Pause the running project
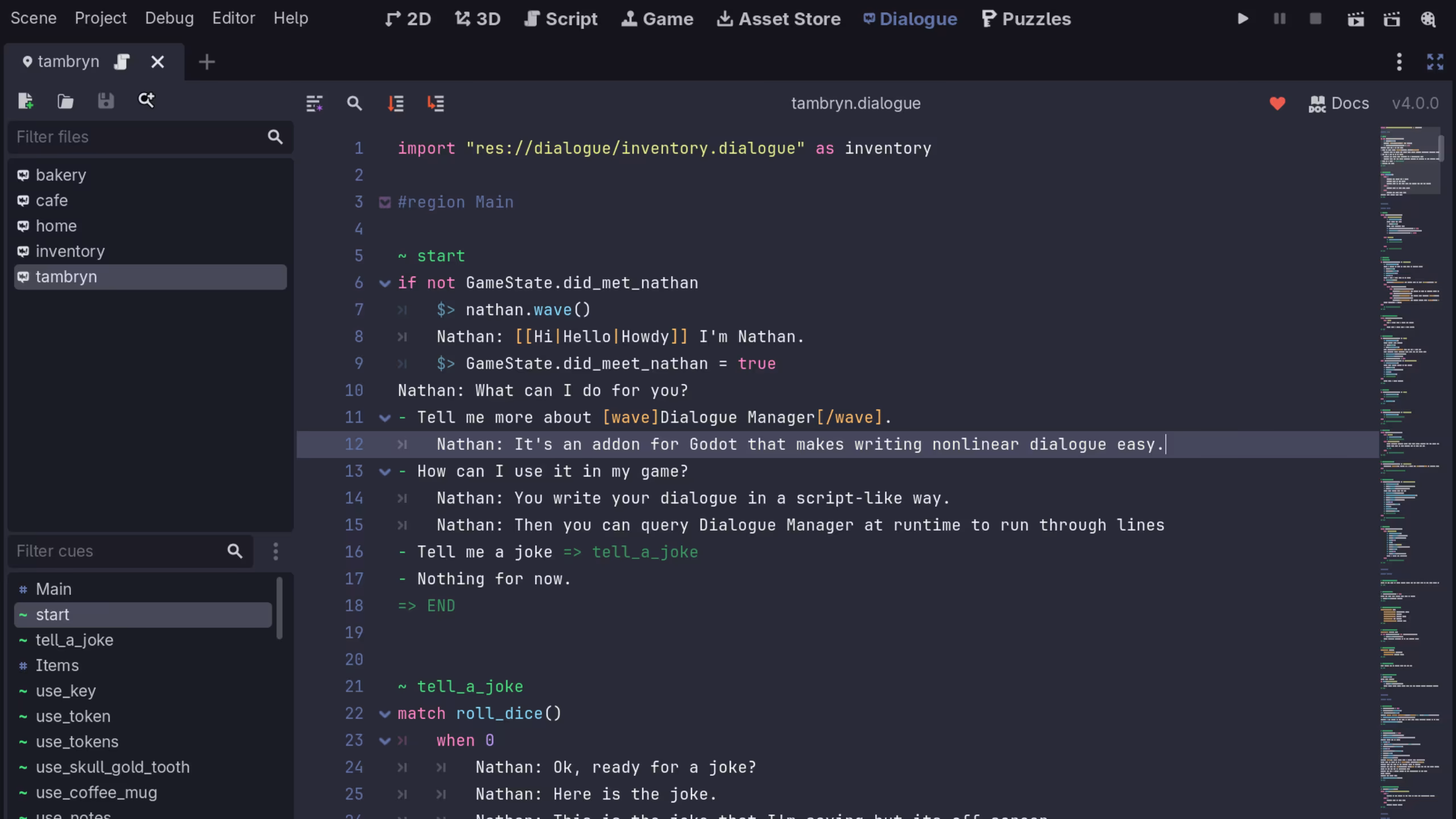Viewport: 1456px width, 819px height. pos(1280,19)
